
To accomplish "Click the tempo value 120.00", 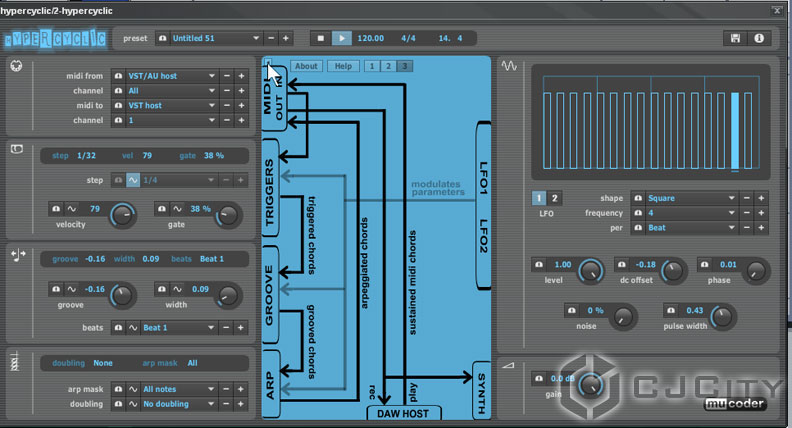I will [371, 38].
